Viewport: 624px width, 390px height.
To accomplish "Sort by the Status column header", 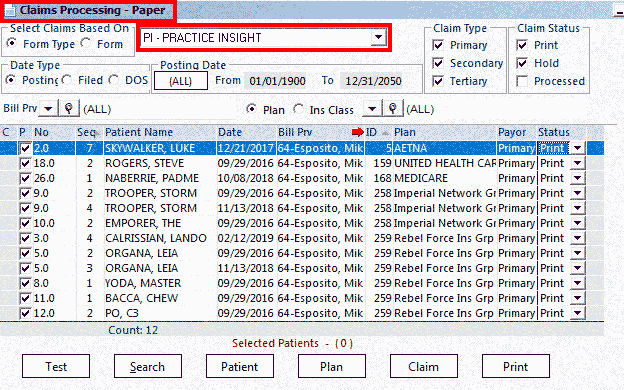I will (x=562, y=132).
